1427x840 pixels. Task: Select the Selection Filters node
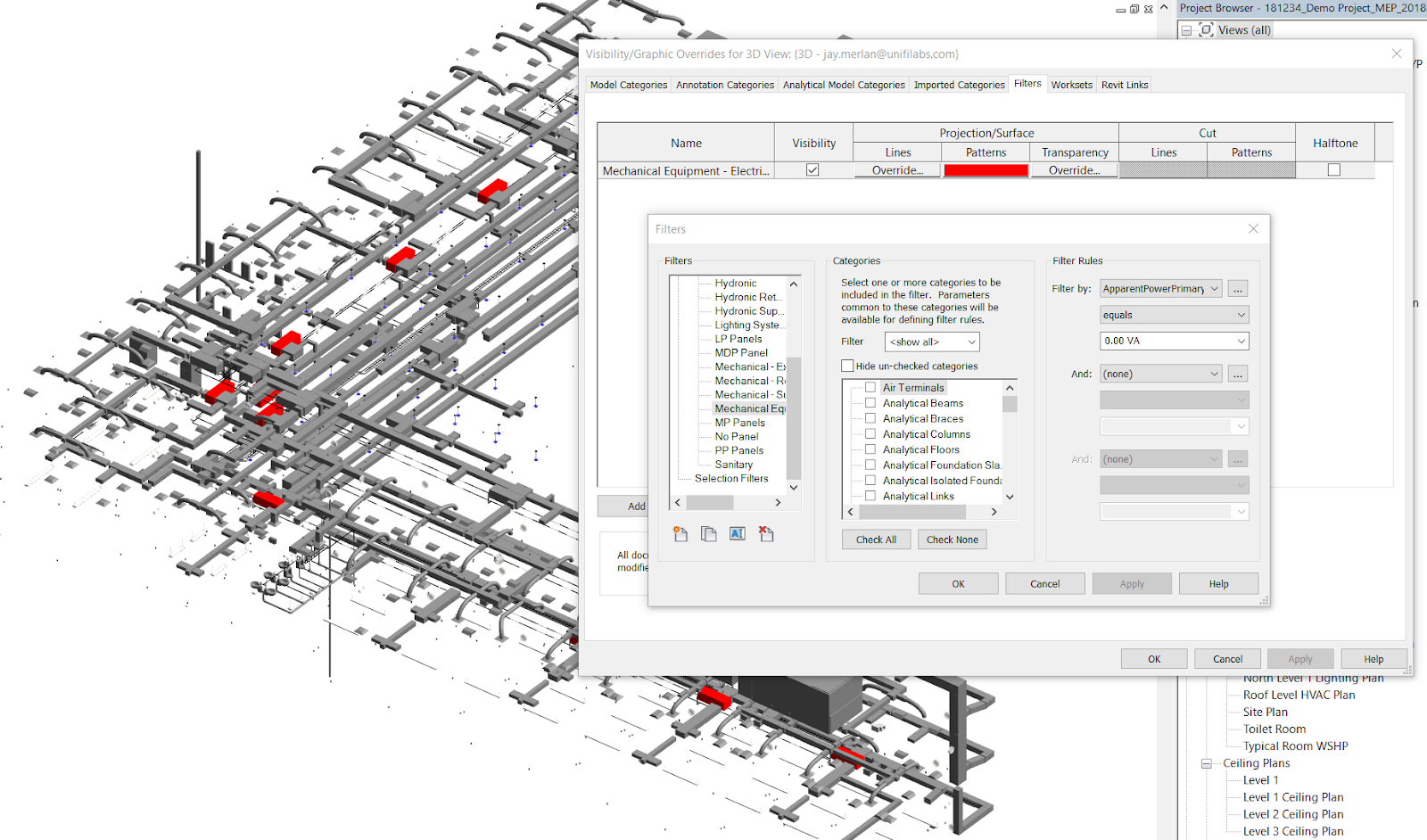click(x=731, y=479)
